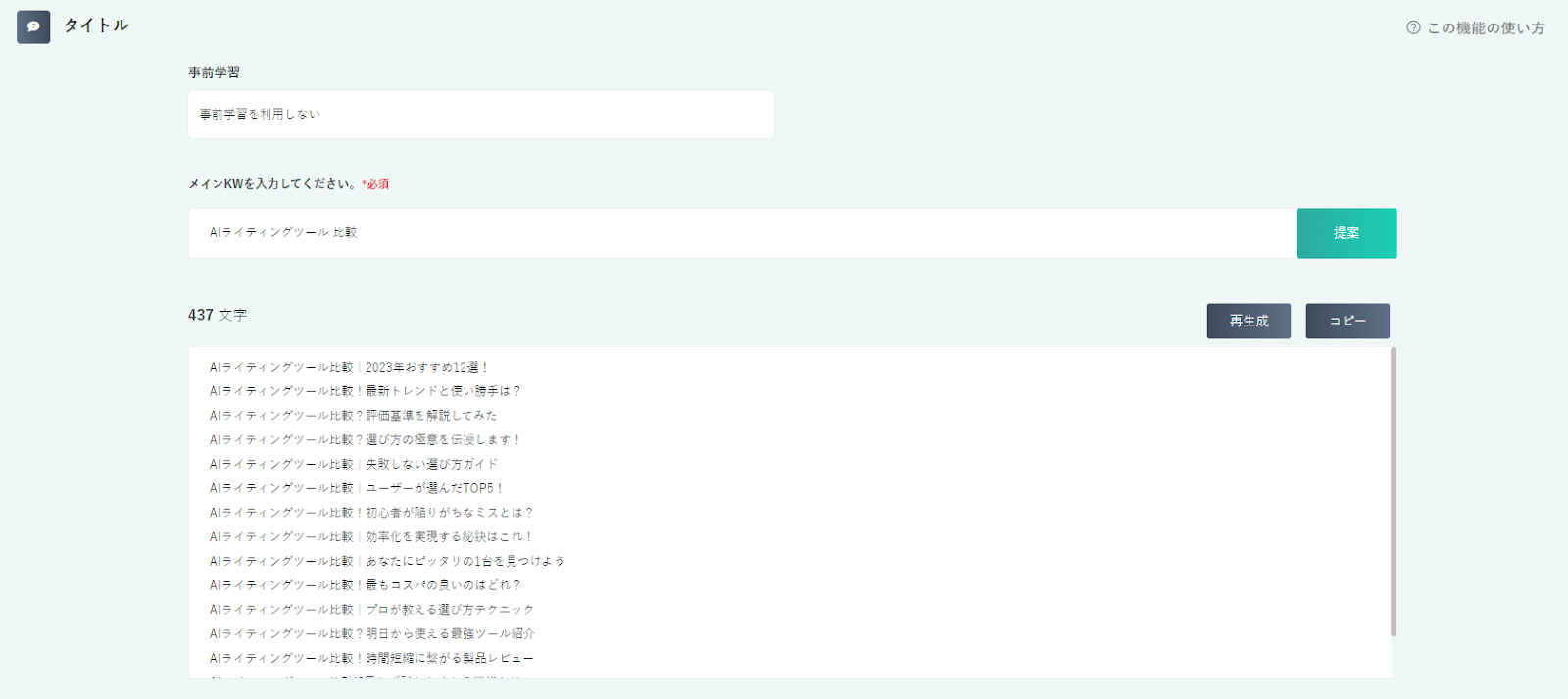
Task: Open the 事前学習 dropdown
Action: point(481,114)
